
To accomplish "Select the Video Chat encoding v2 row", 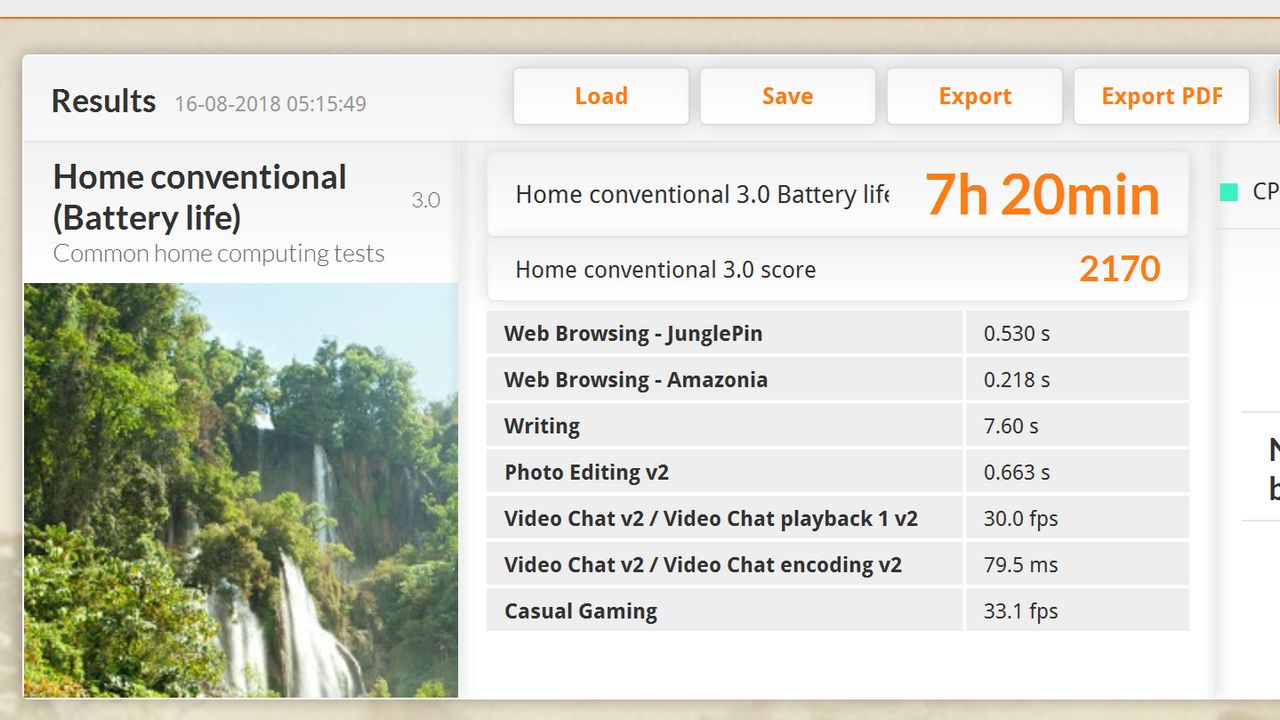I will pos(838,564).
